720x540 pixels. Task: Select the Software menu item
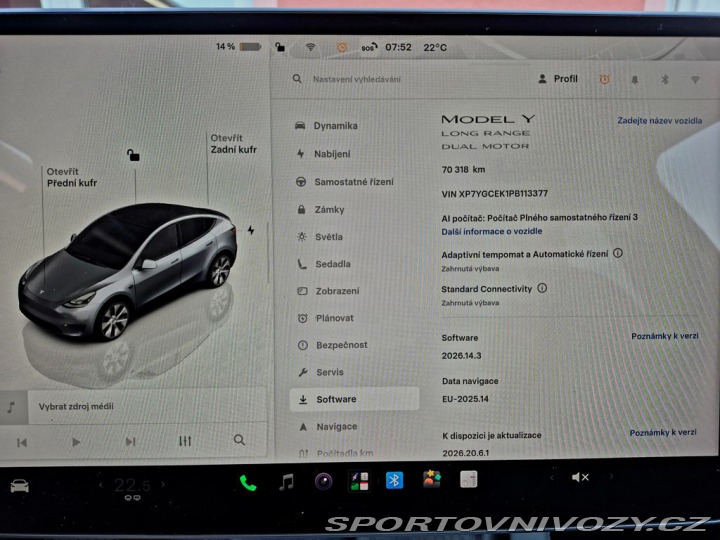pyautogui.click(x=354, y=399)
